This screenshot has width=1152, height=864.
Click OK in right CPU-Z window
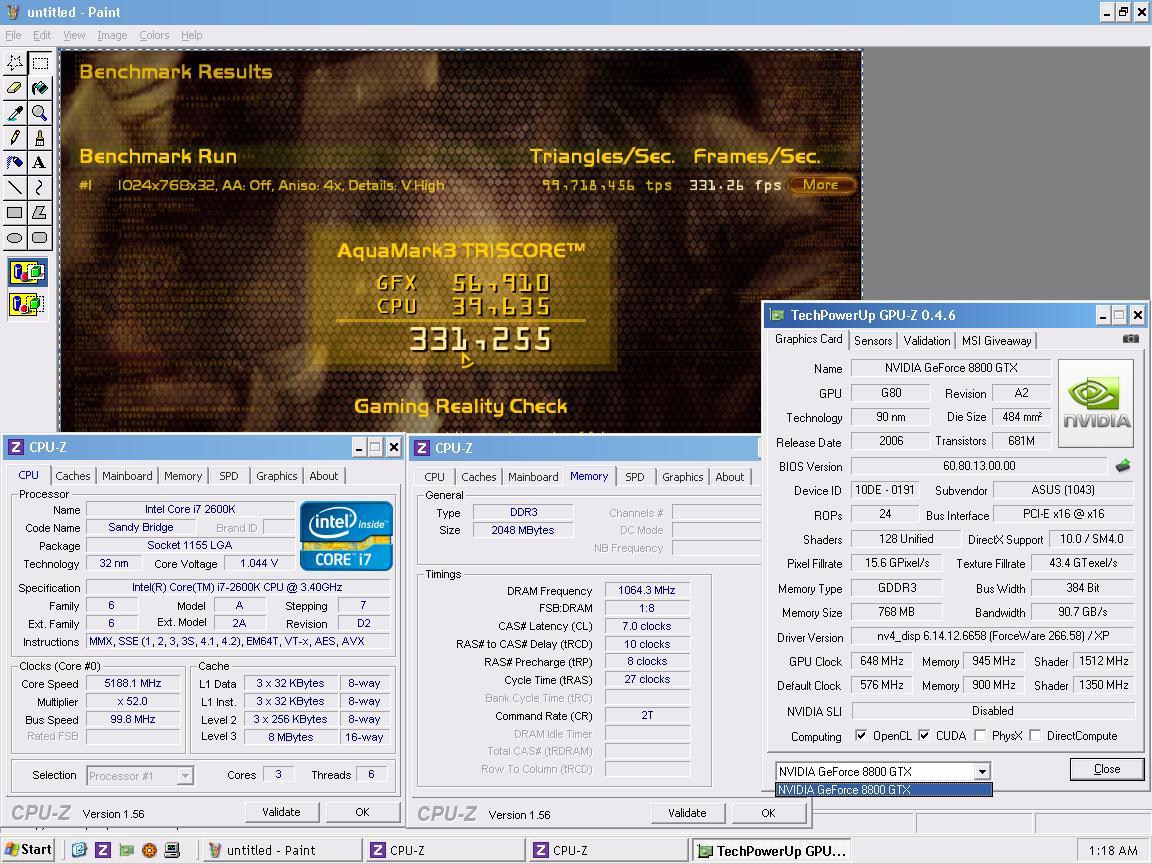[x=768, y=813]
